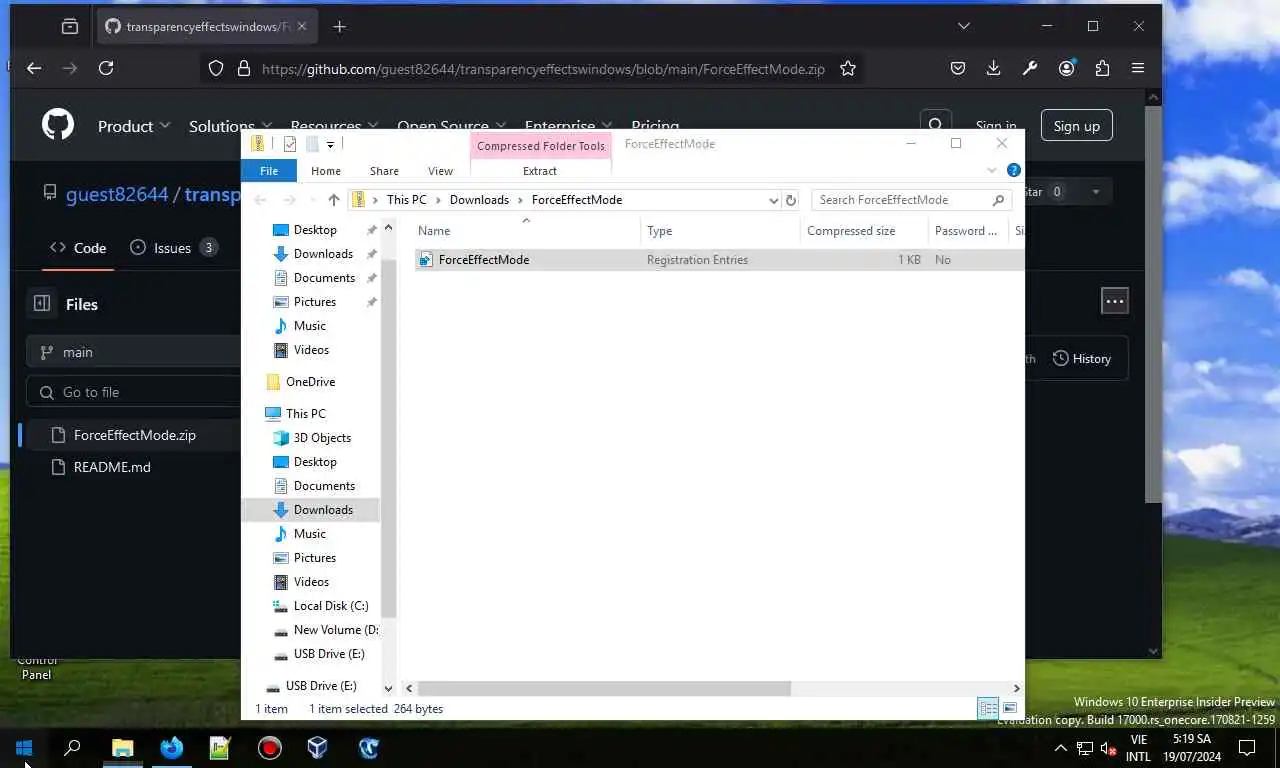Click the Search ForceEffectMode box
Screen dimensions: 1280x768
(x=910, y=200)
